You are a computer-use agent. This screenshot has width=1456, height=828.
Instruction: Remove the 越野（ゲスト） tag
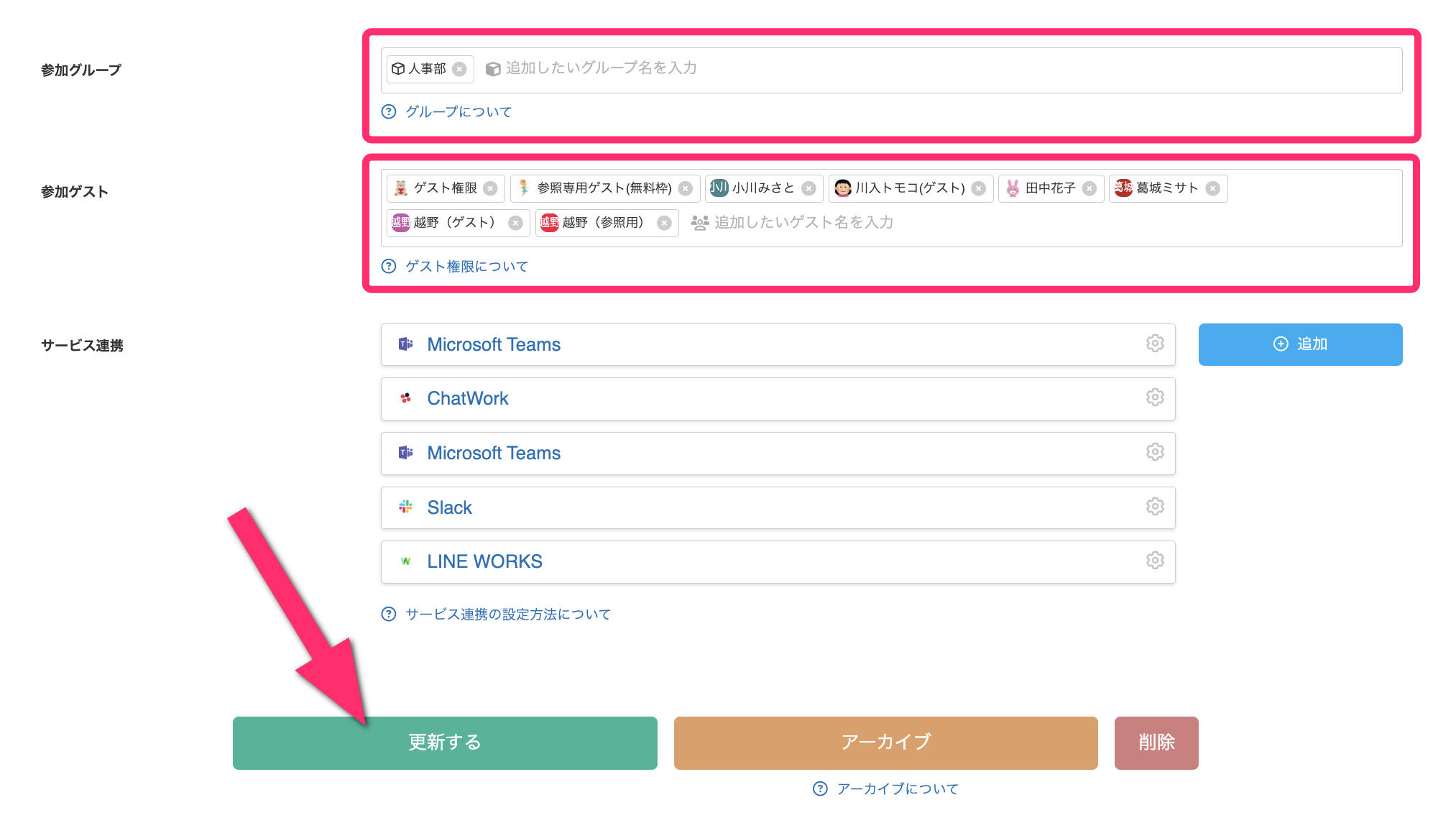click(x=515, y=223)
